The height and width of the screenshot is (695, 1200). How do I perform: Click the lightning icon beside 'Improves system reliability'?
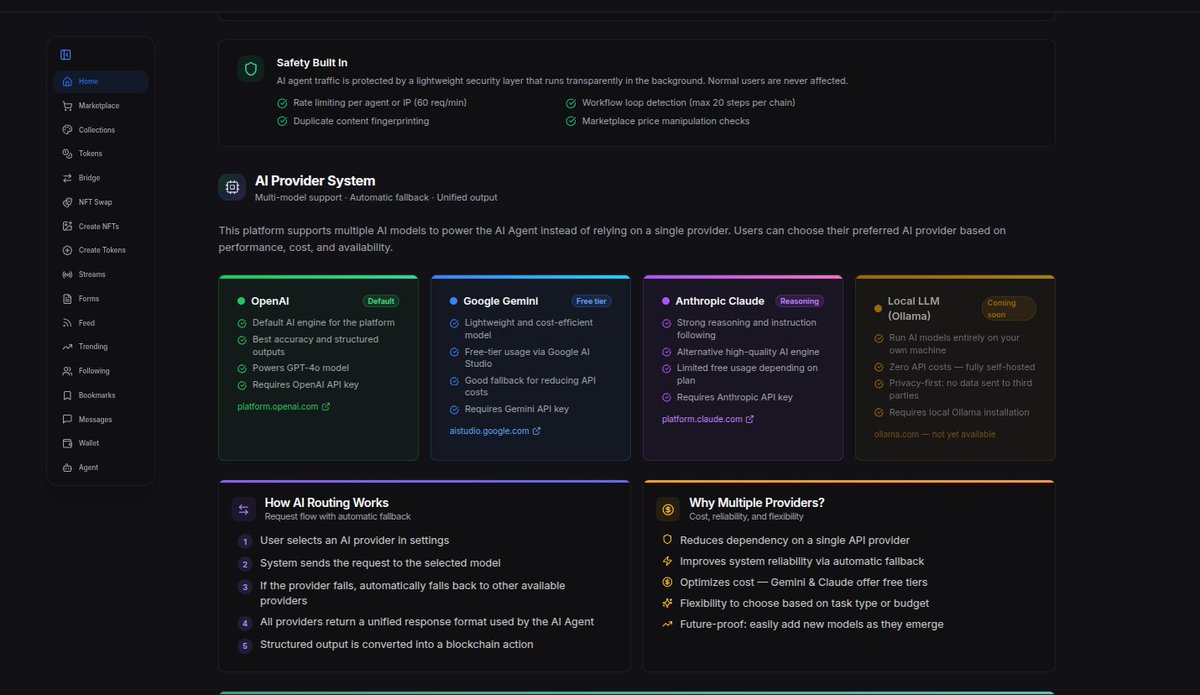[667, 561]
